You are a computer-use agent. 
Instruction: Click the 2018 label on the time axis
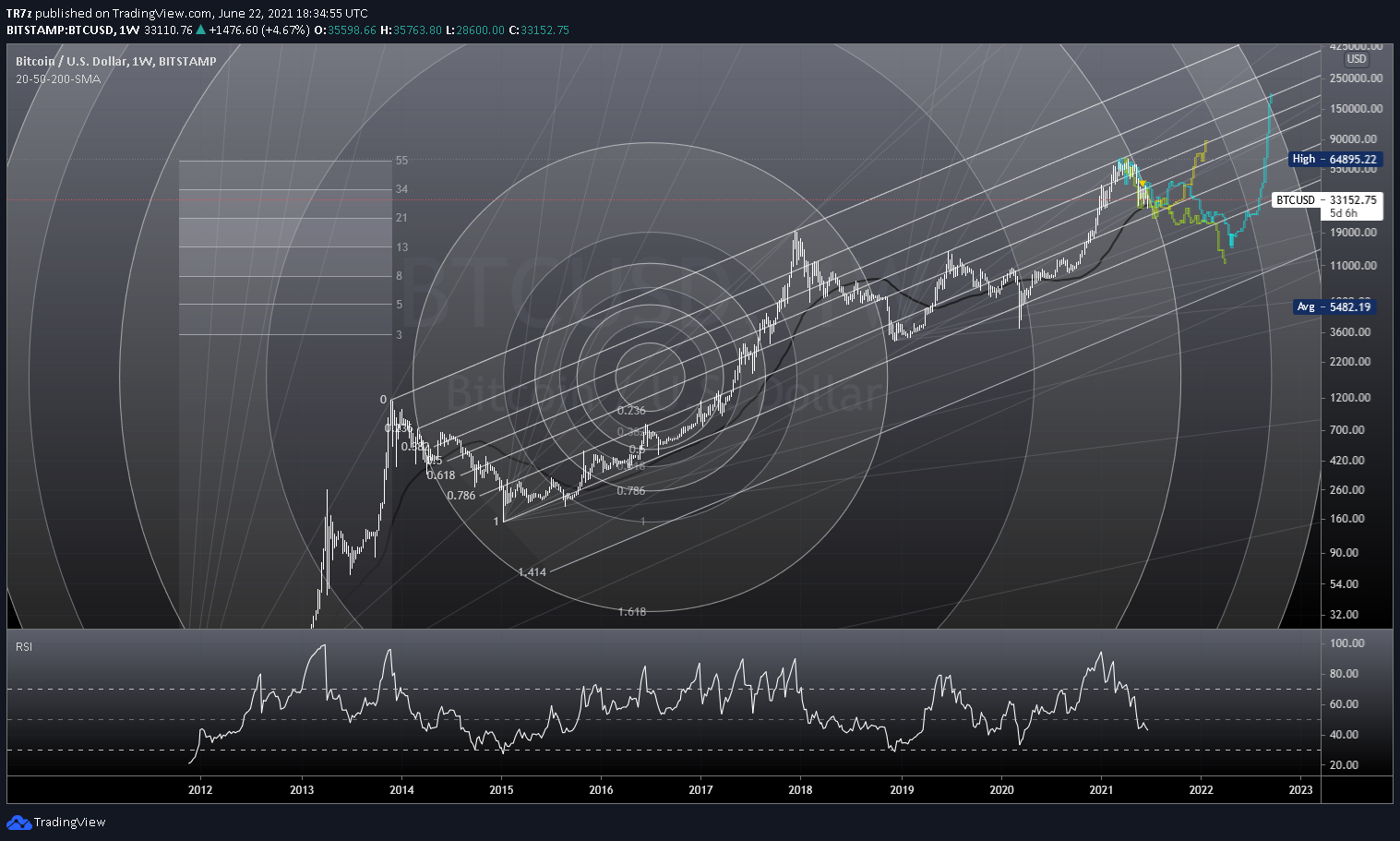coord(800,789)
